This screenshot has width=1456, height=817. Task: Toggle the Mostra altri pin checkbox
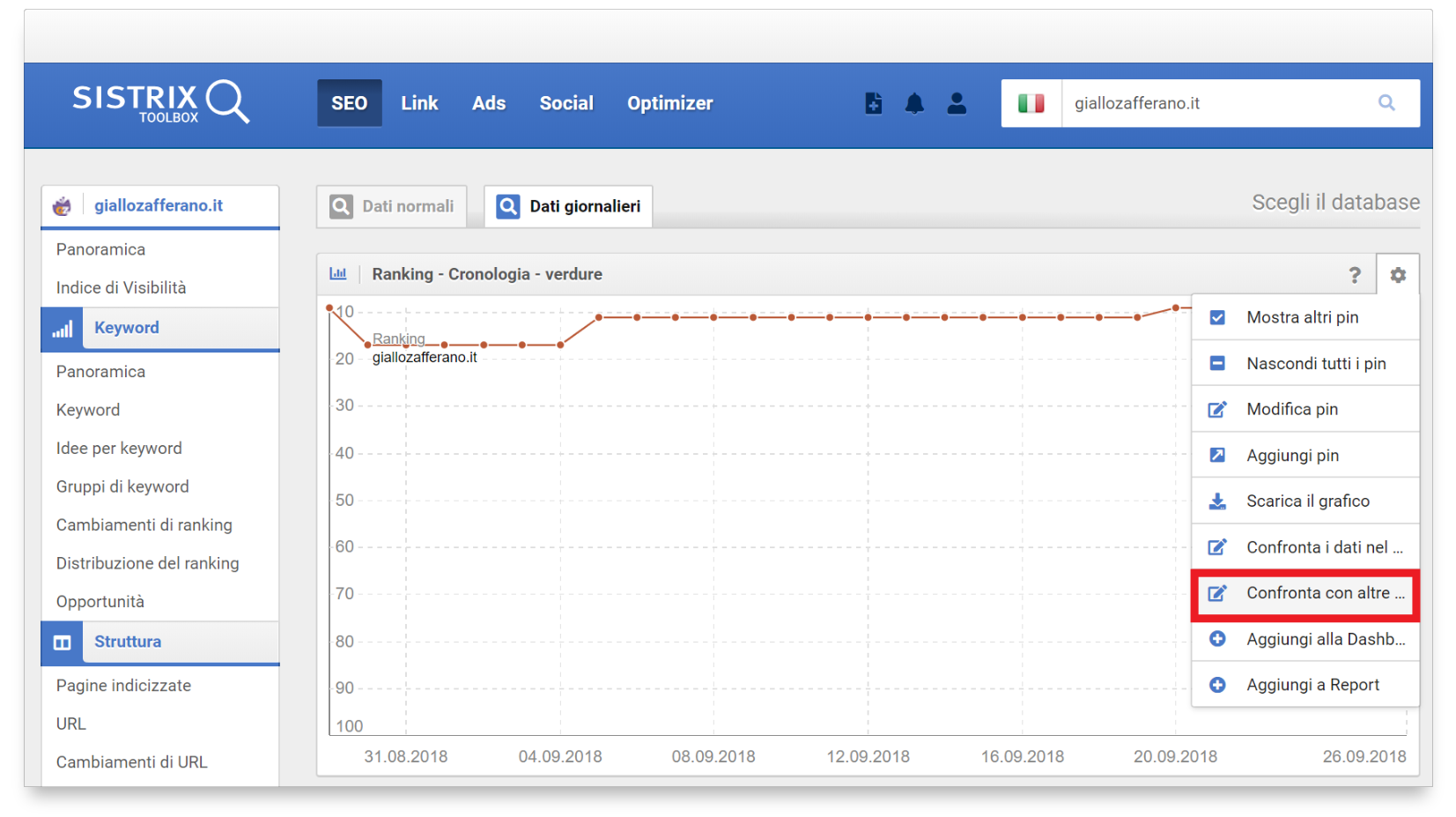point(1217,317)
